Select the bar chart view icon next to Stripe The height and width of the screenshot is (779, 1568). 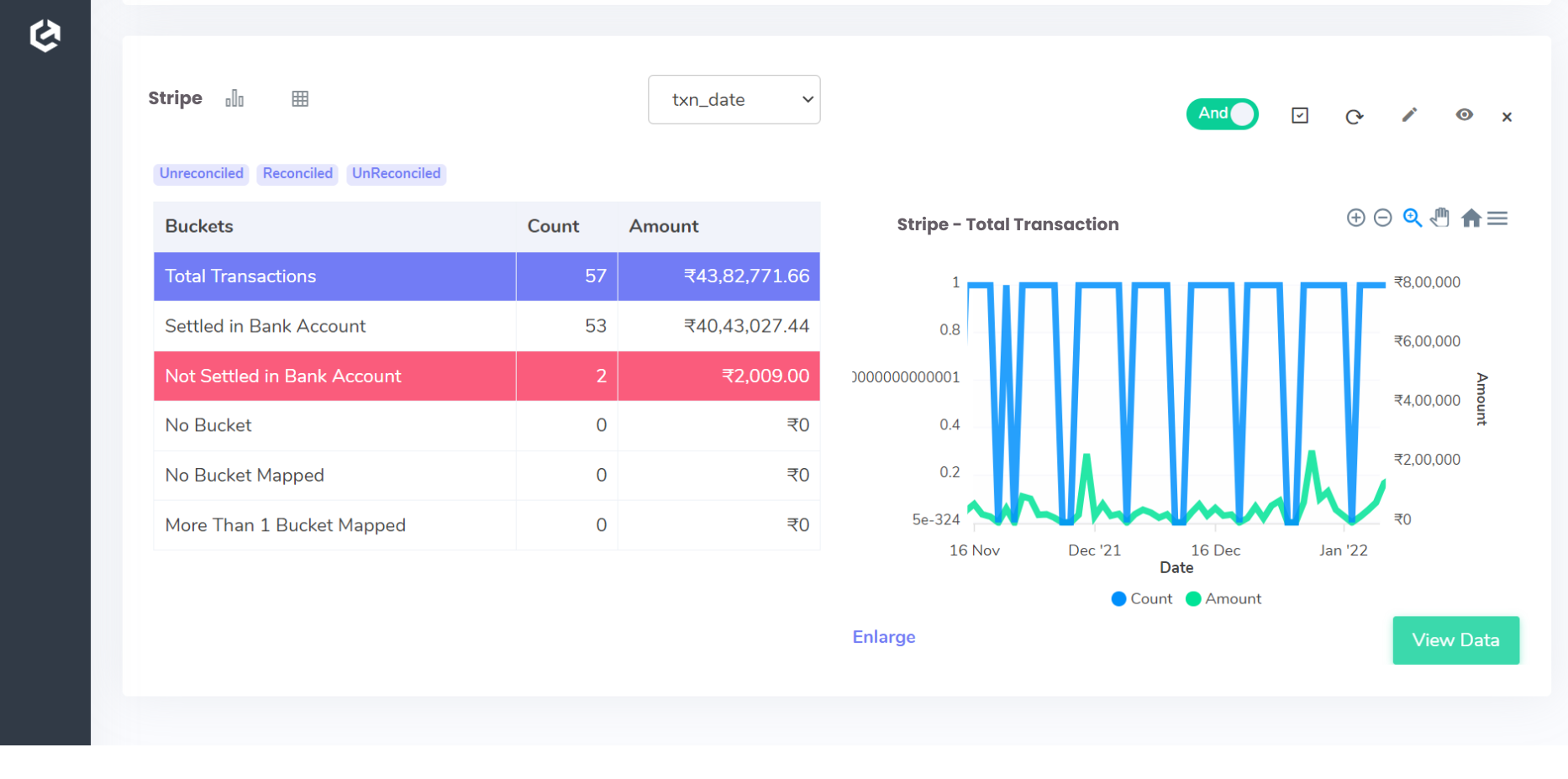point(234,98)
